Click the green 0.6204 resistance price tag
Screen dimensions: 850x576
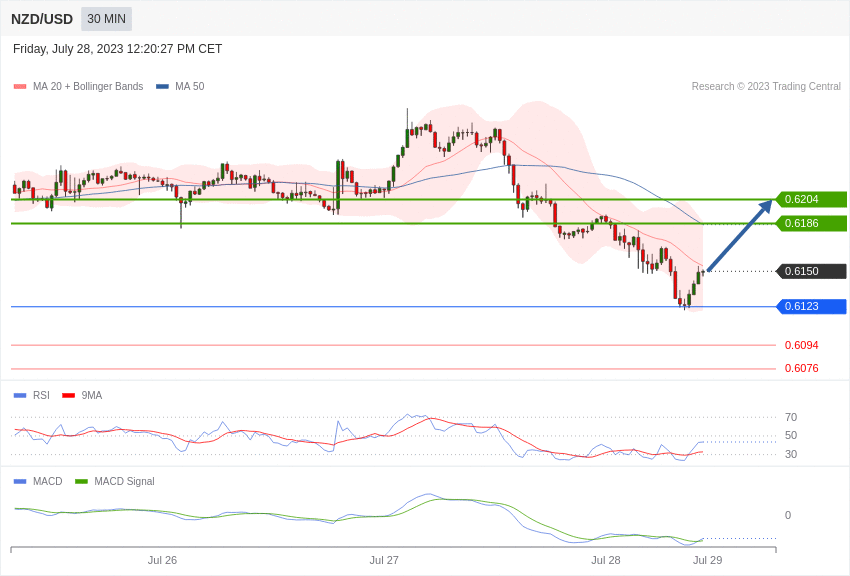[811, 199]
